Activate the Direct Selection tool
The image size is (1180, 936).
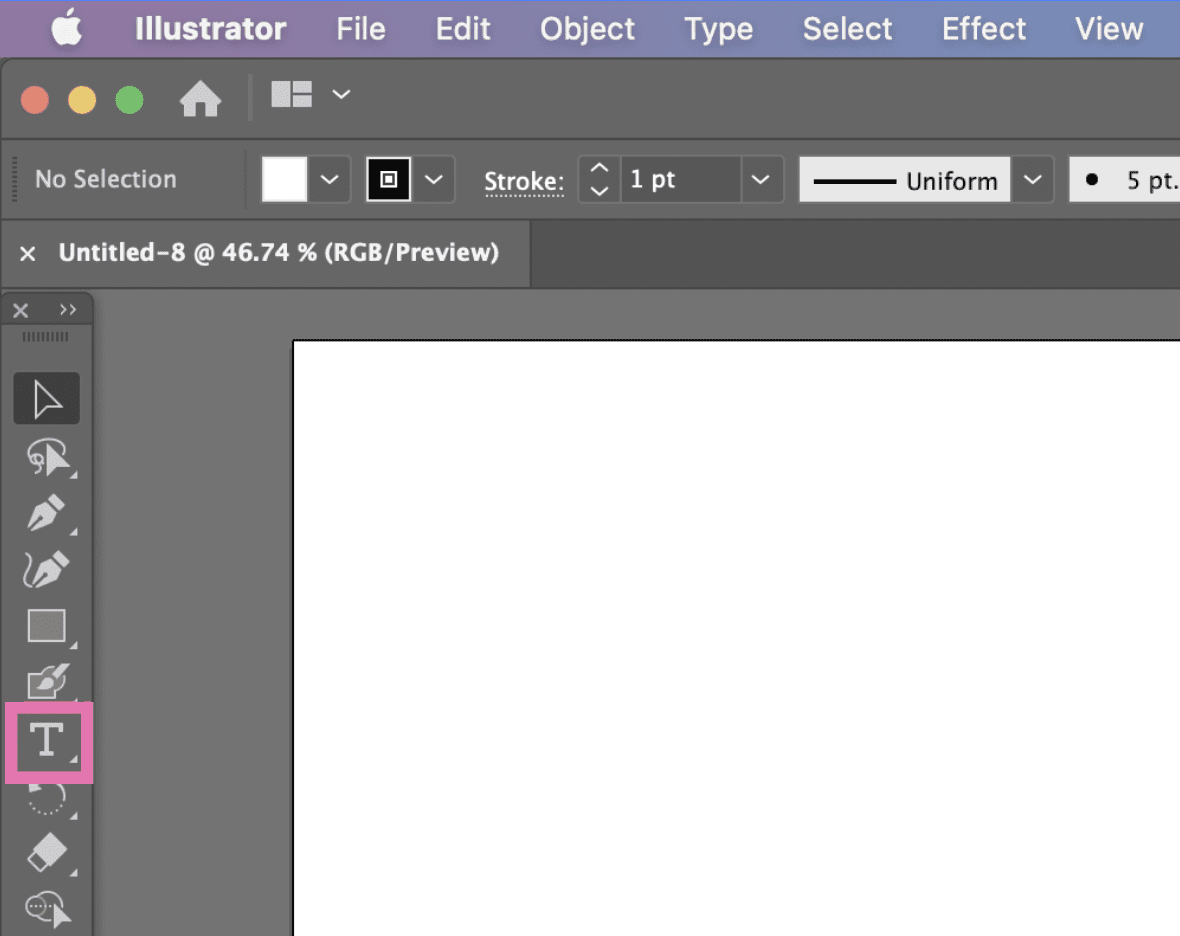pos(46,457)
